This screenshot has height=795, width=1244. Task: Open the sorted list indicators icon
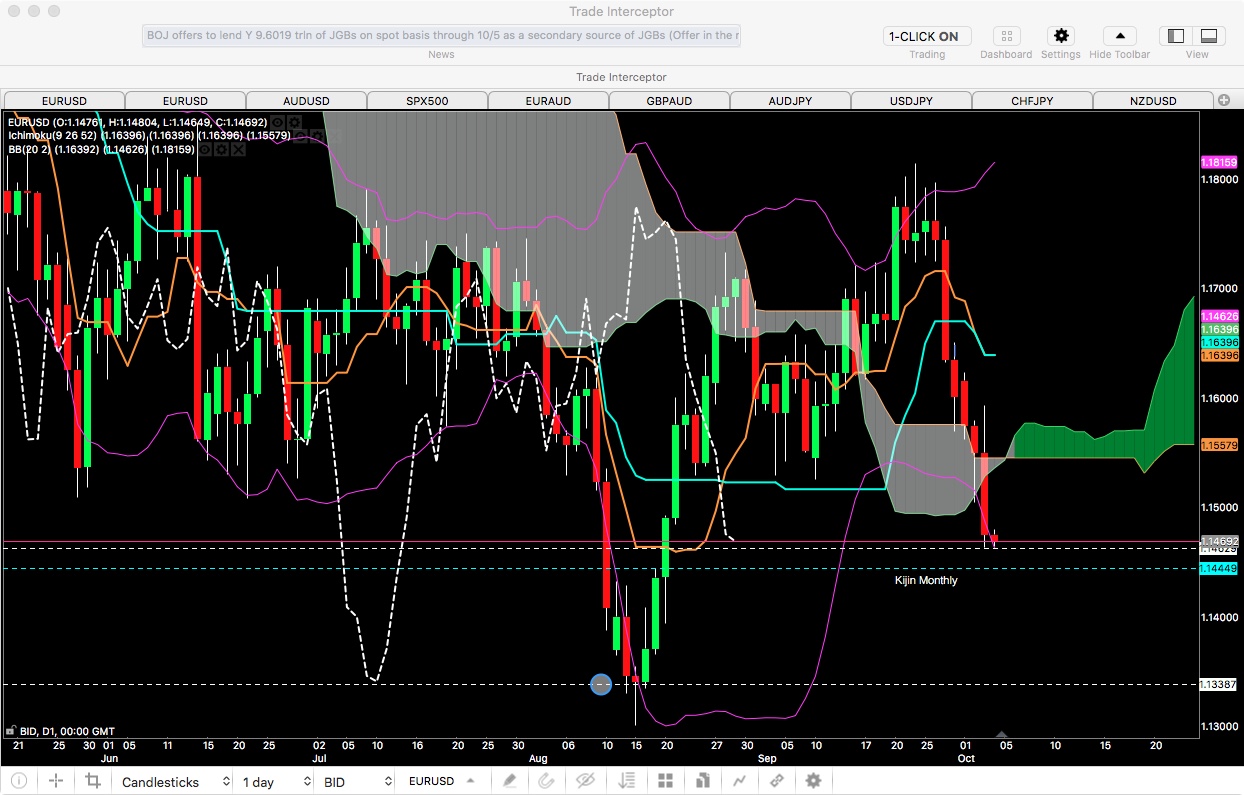pyautogui.click(x=627, y=781)
